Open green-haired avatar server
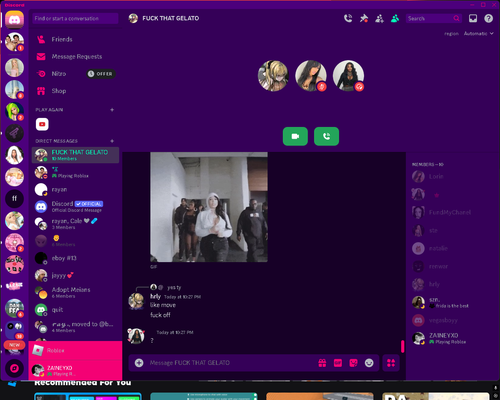The width and height of the screenshot is (500, 400). coord(14,111)
